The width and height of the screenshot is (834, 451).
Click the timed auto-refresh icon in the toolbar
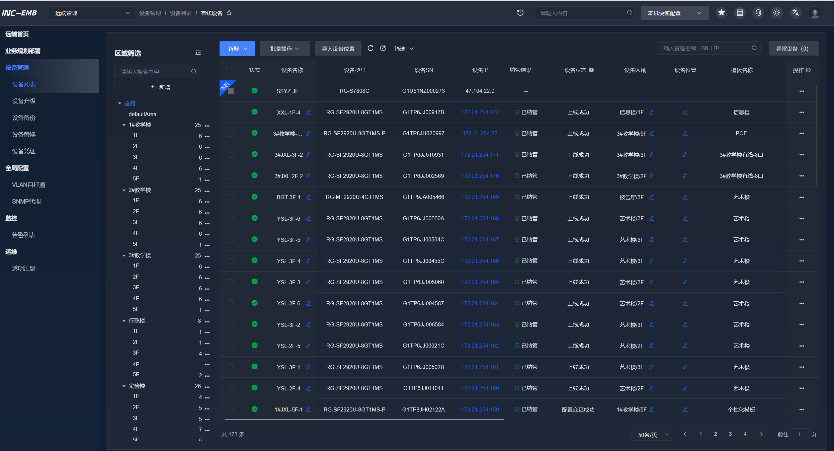tap(383, 48)
